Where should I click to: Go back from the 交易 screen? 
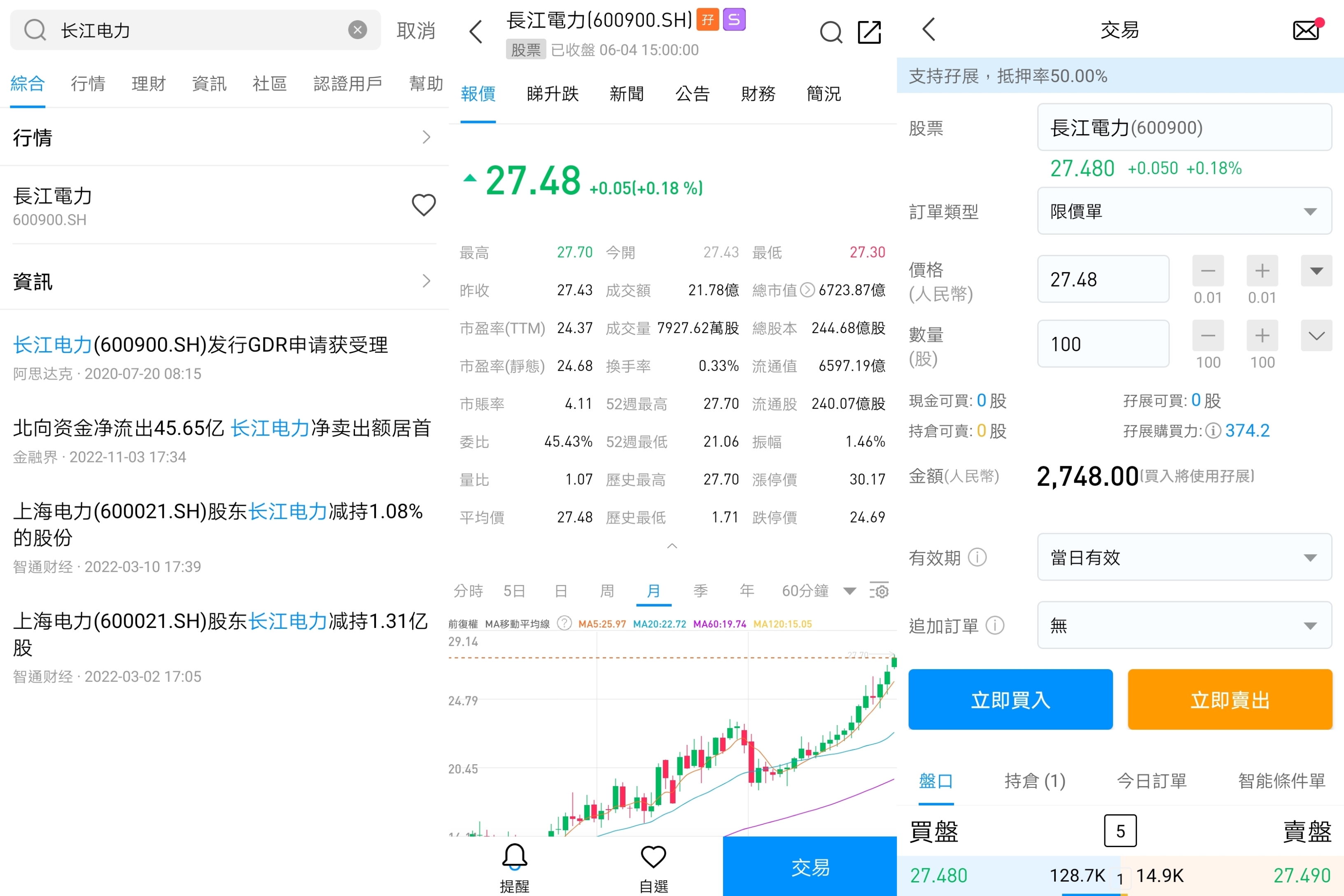point(929,30)
